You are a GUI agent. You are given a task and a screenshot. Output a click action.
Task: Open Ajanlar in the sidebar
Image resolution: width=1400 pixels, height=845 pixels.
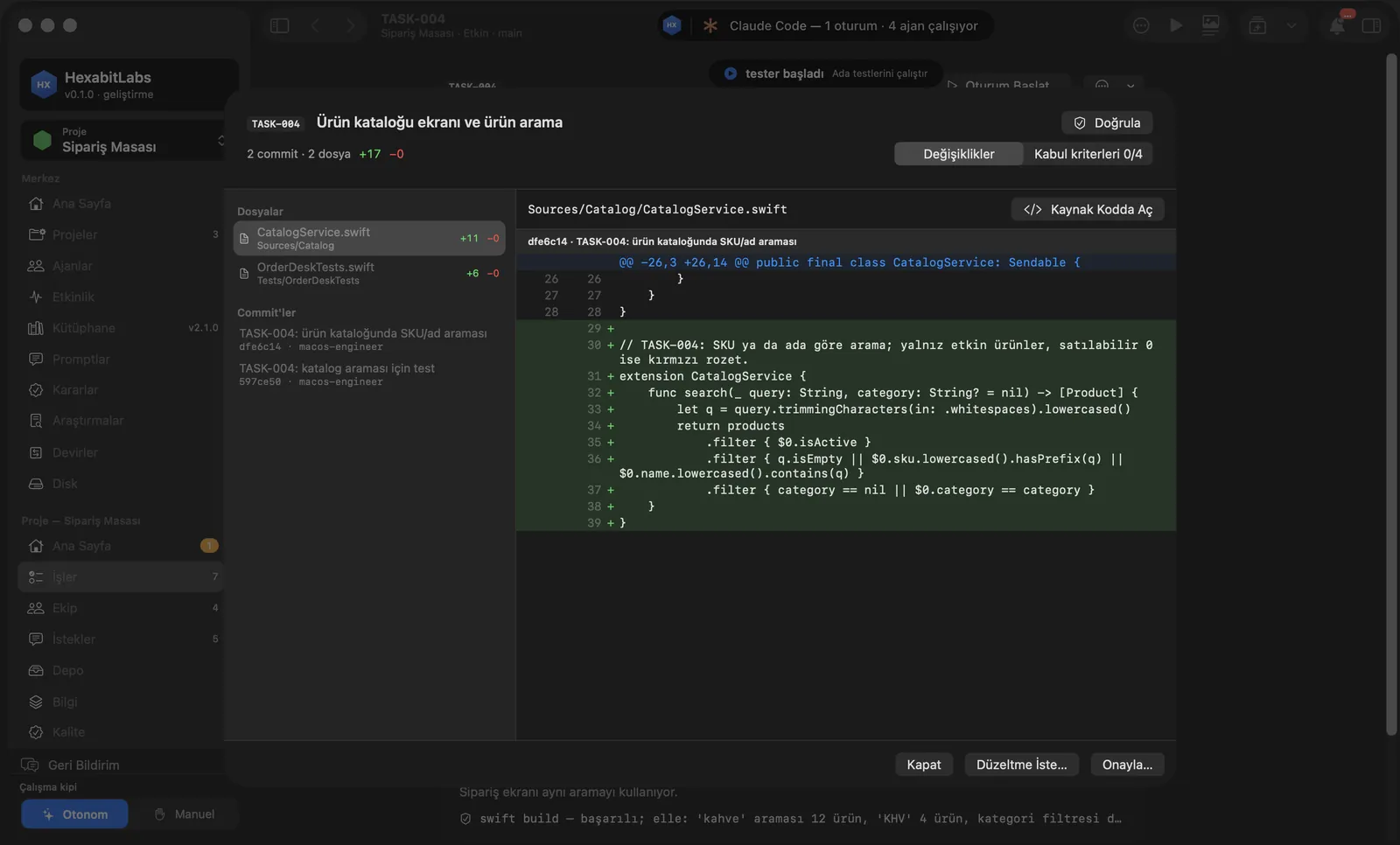(120, 266)
